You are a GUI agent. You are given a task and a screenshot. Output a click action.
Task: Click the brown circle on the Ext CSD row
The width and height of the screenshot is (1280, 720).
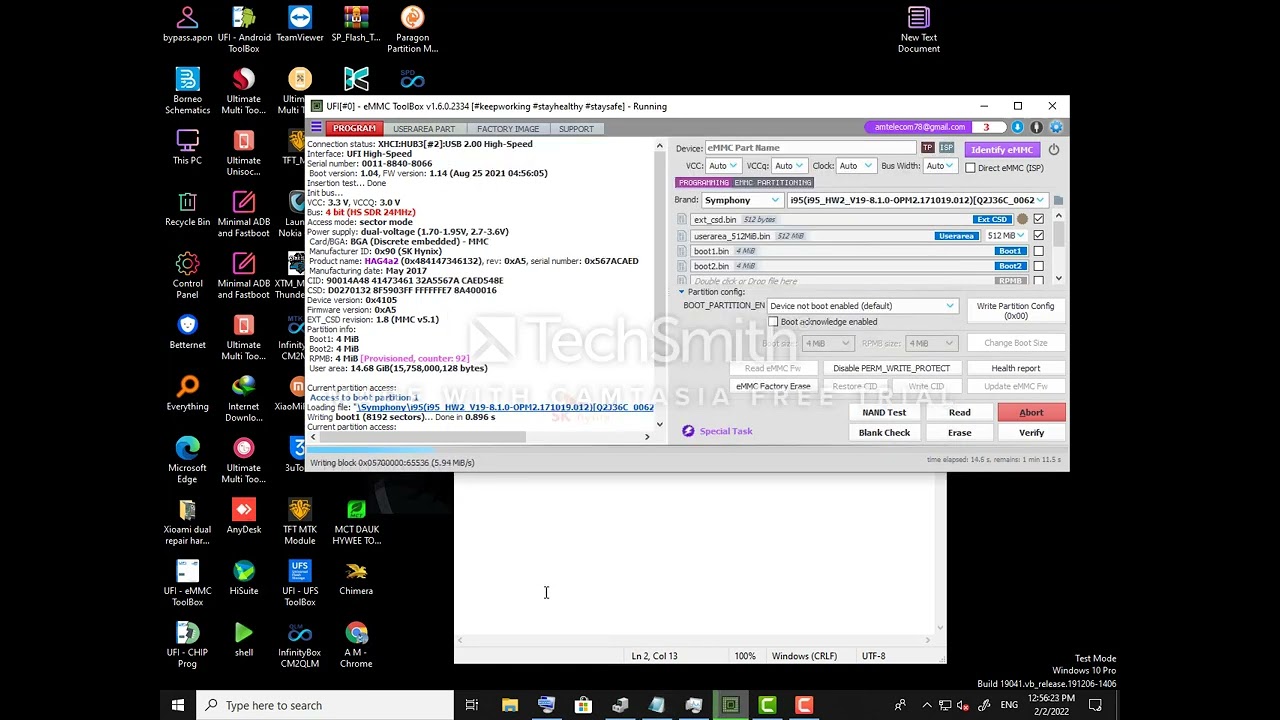1022,220
